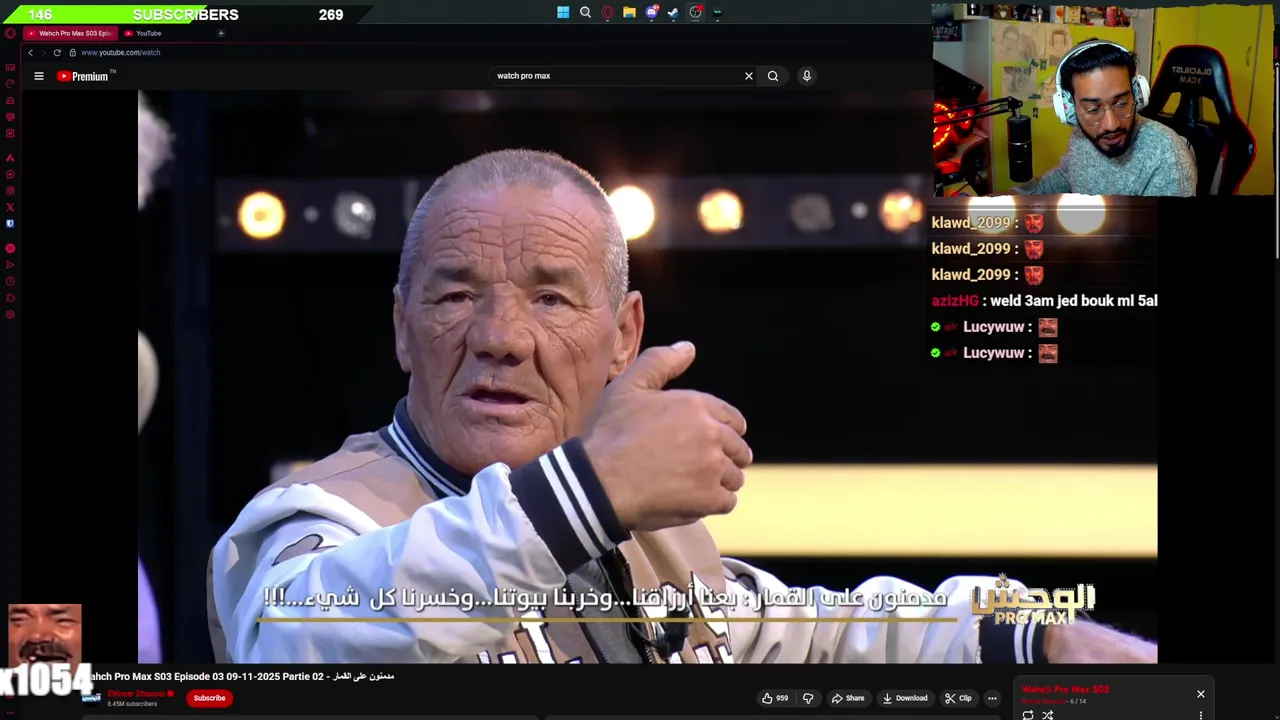The width and height of the screenshot is (1280, 720).
Task: Click the www.youtube.com/watch address bar
Action: pyautogui.click(x=120, y=52)
